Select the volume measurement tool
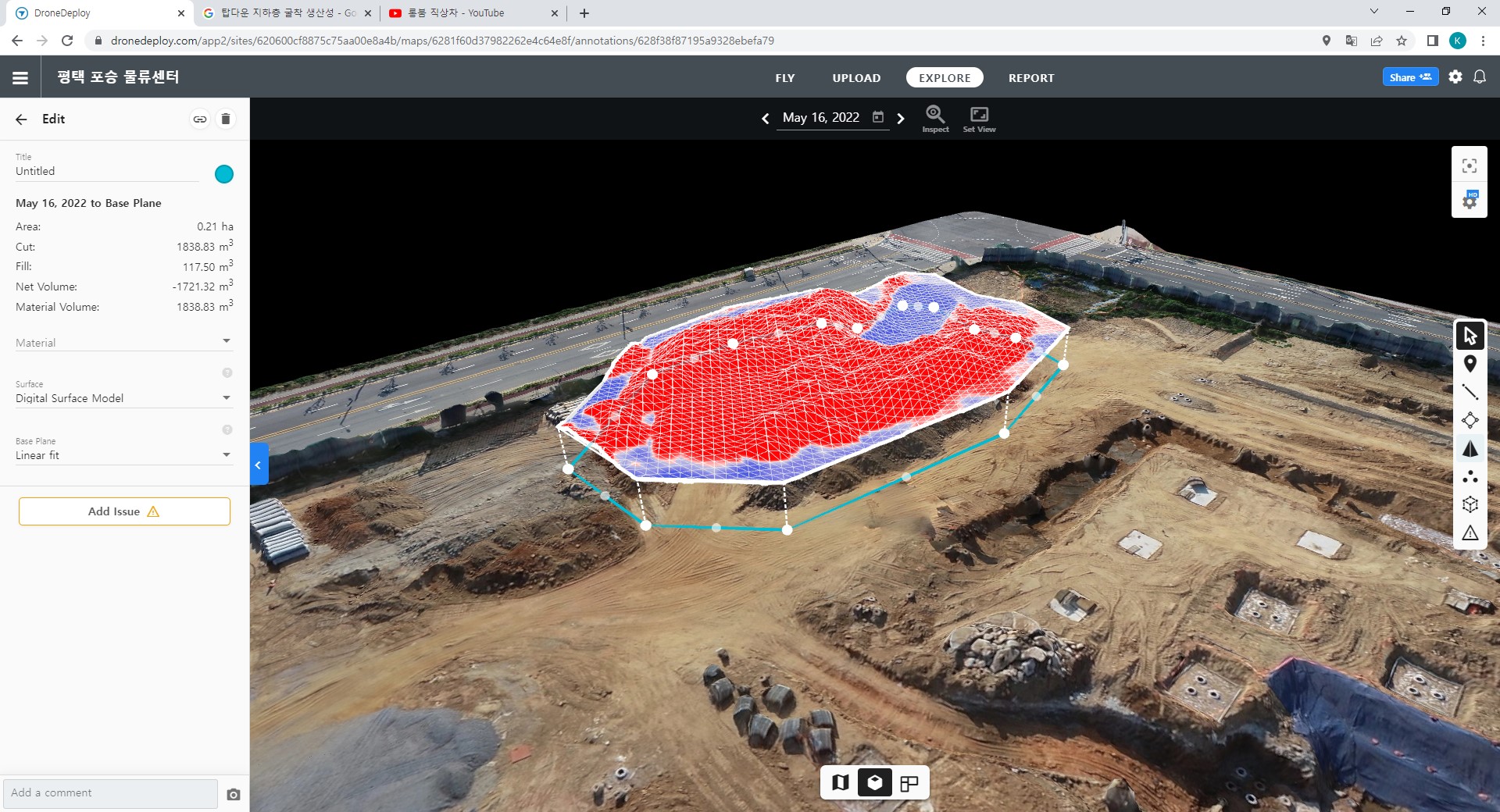This screenshot has height=812, width=1500. point(1470,449)
